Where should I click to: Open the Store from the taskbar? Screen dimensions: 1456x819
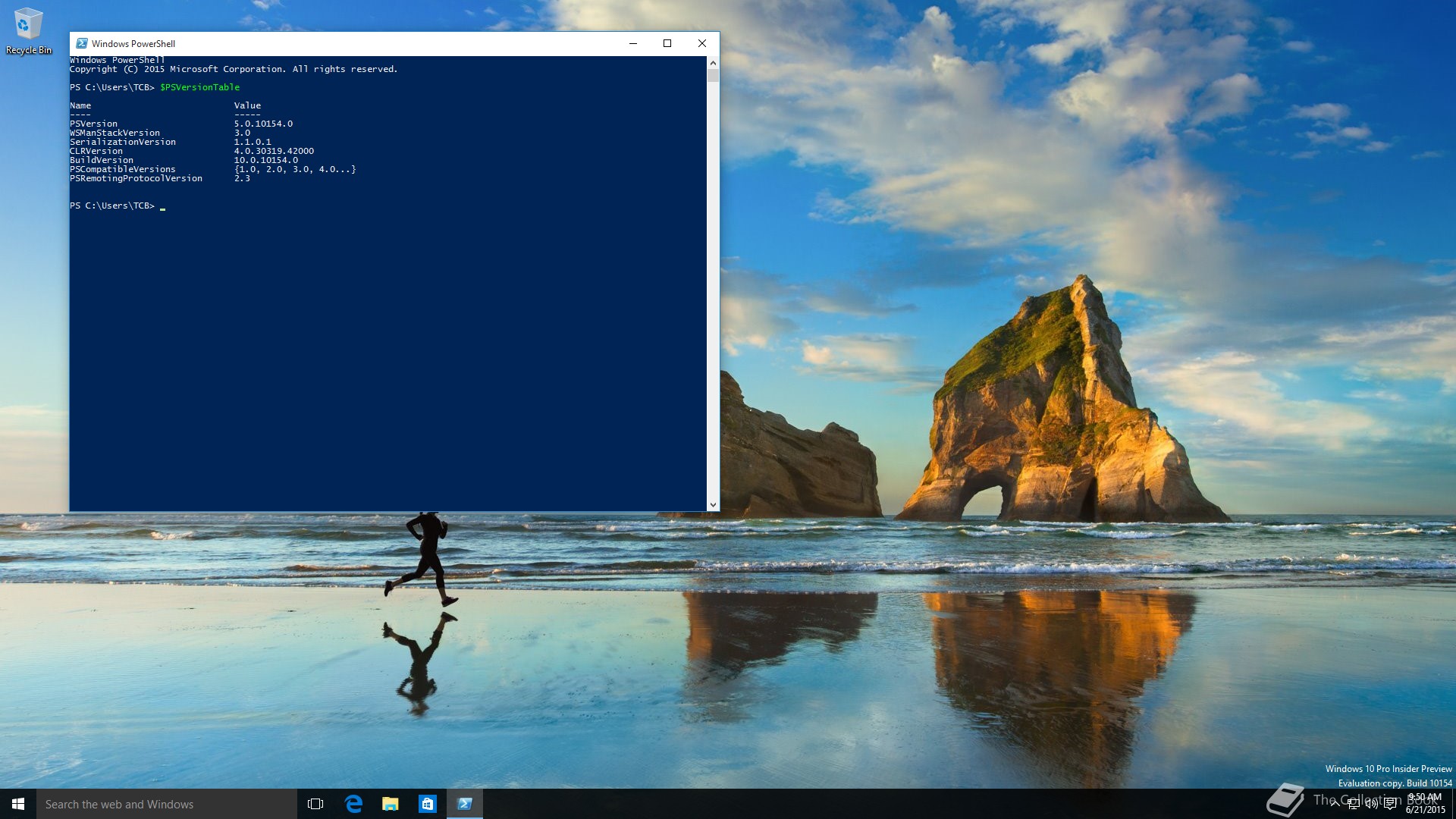coord(428,804)
